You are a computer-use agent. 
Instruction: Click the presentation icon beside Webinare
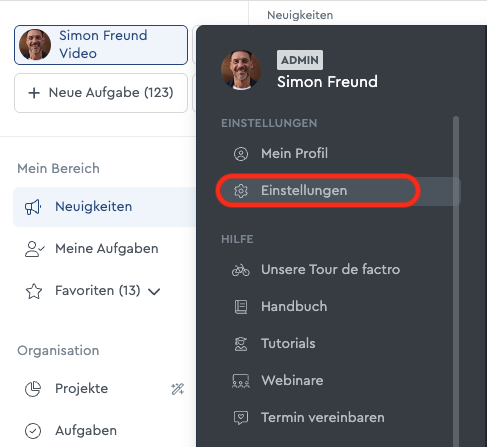(241, 381)
